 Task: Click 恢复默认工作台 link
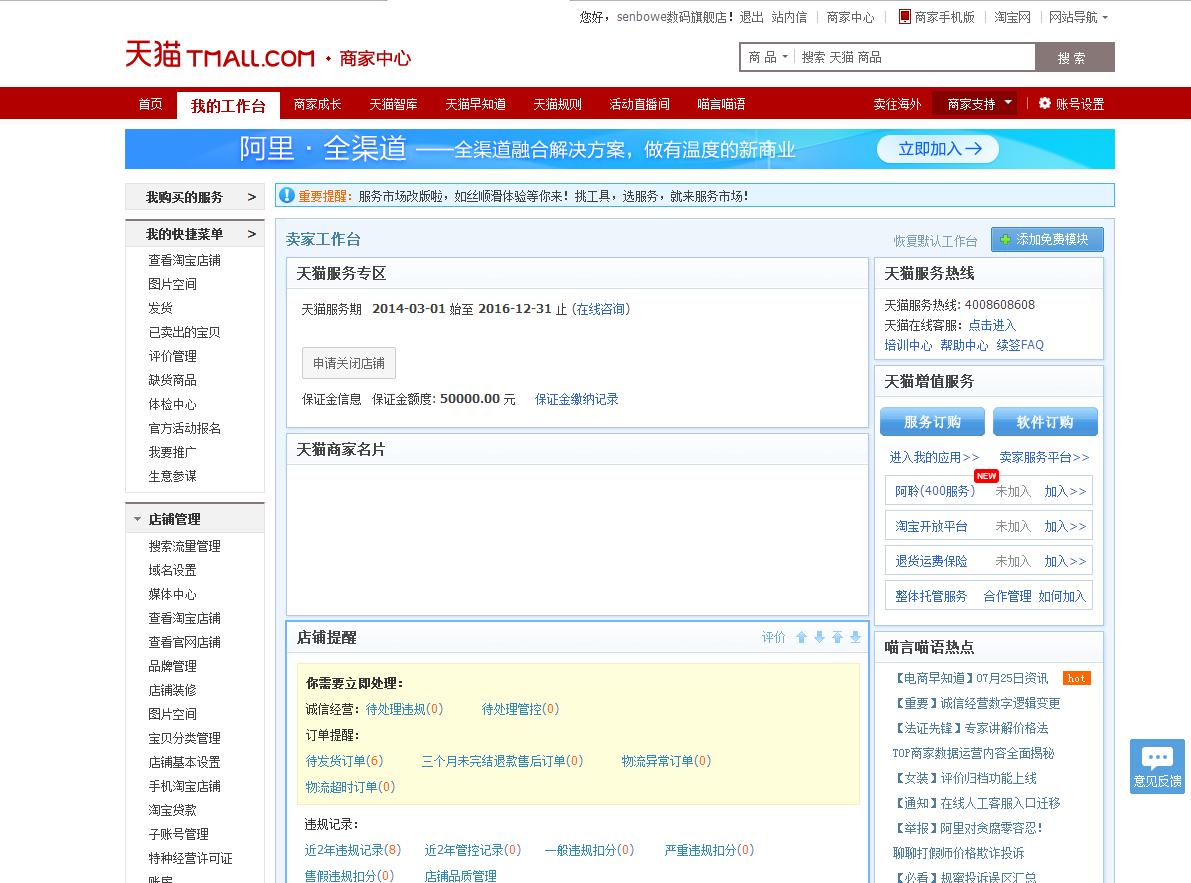coord(935,241)
